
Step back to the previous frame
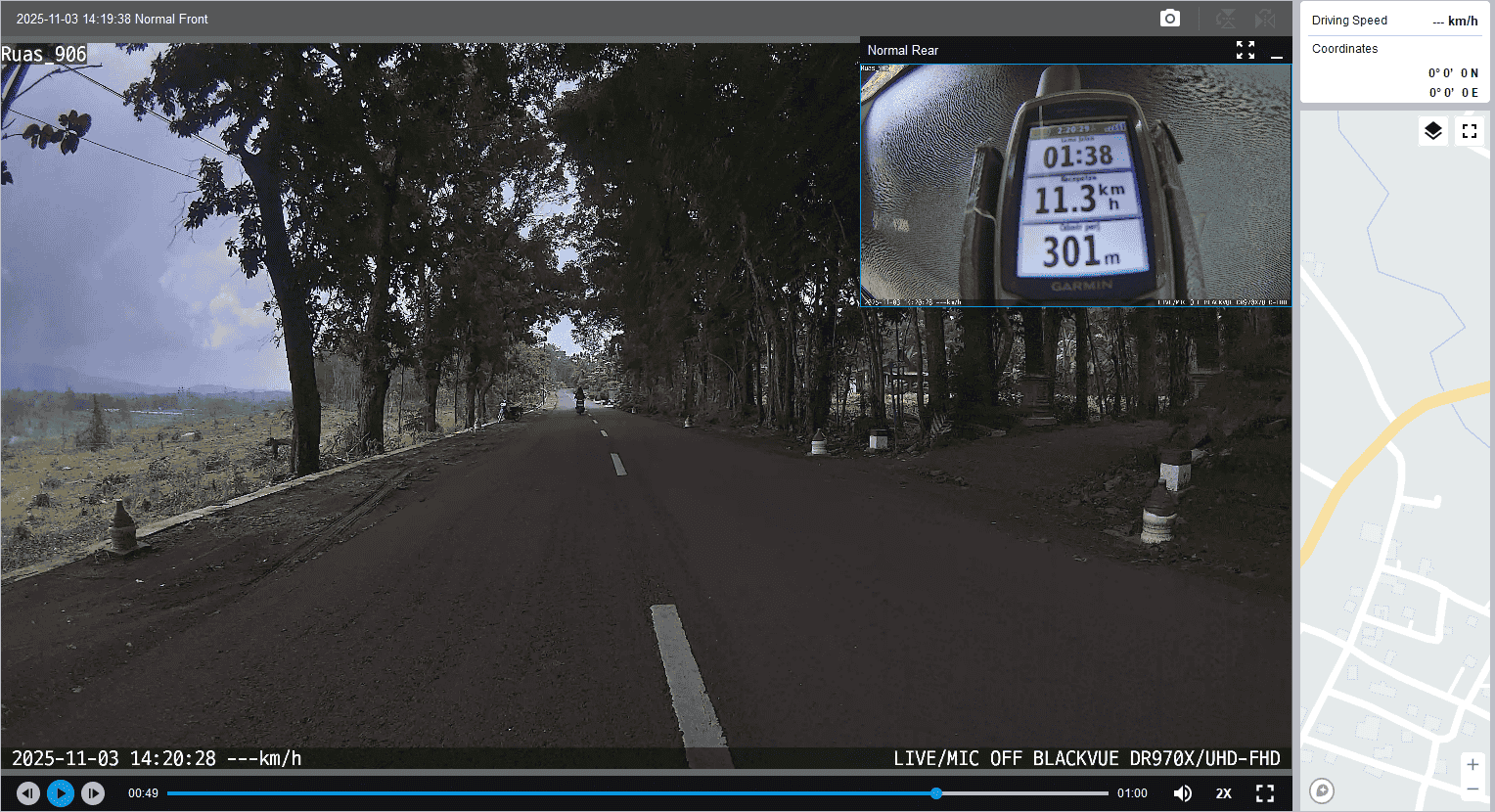(28, 793)
